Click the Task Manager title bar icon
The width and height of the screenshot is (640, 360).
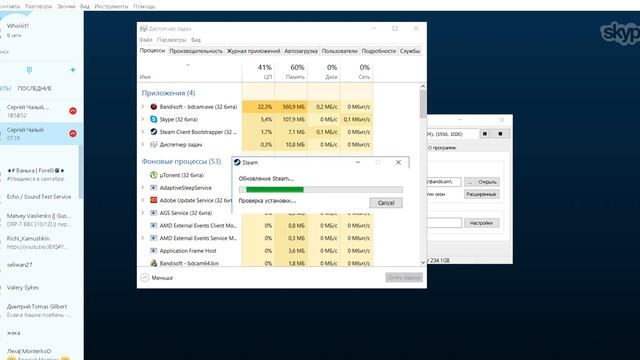pyautogui.click(x=143, y=29)
